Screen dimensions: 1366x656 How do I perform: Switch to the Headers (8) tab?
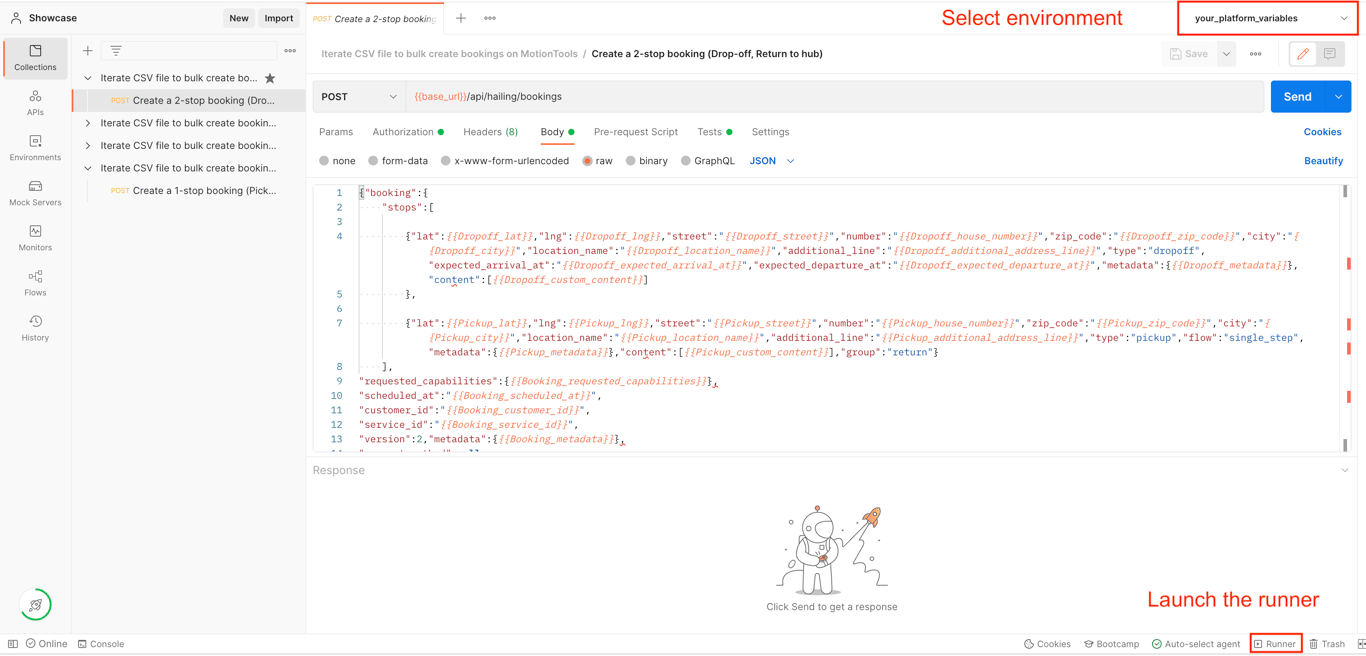tap(490, 132)
